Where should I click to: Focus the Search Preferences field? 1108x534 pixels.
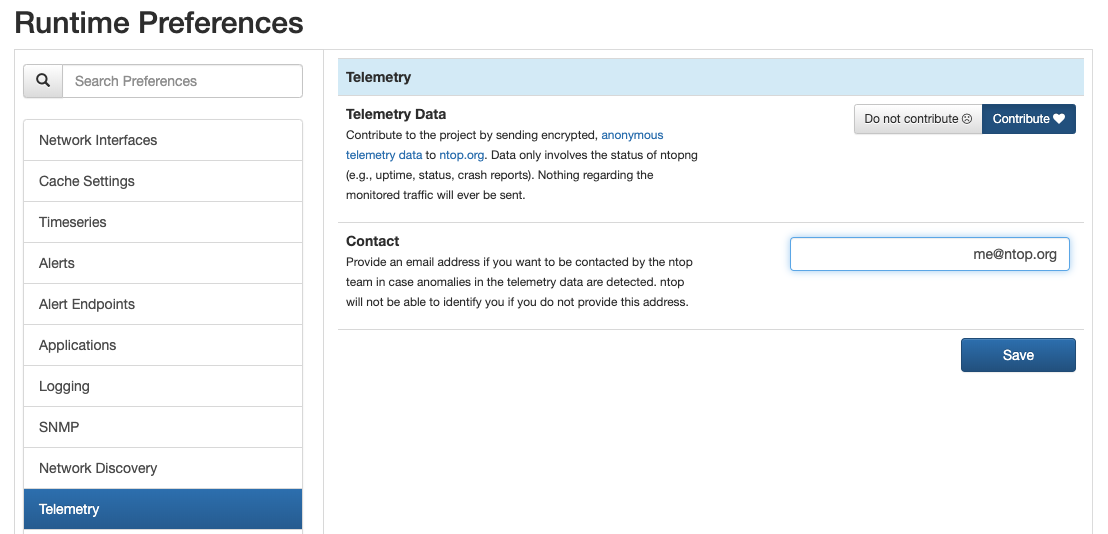pyautogui.click(x=182, y=81)
